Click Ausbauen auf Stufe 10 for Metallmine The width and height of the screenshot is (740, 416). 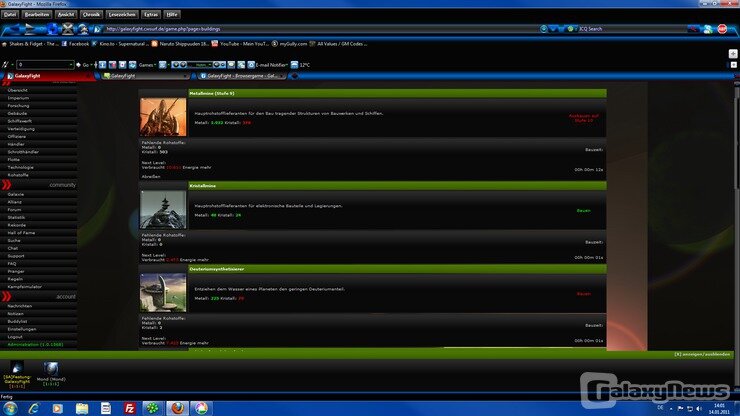click(x=583, y=118)
